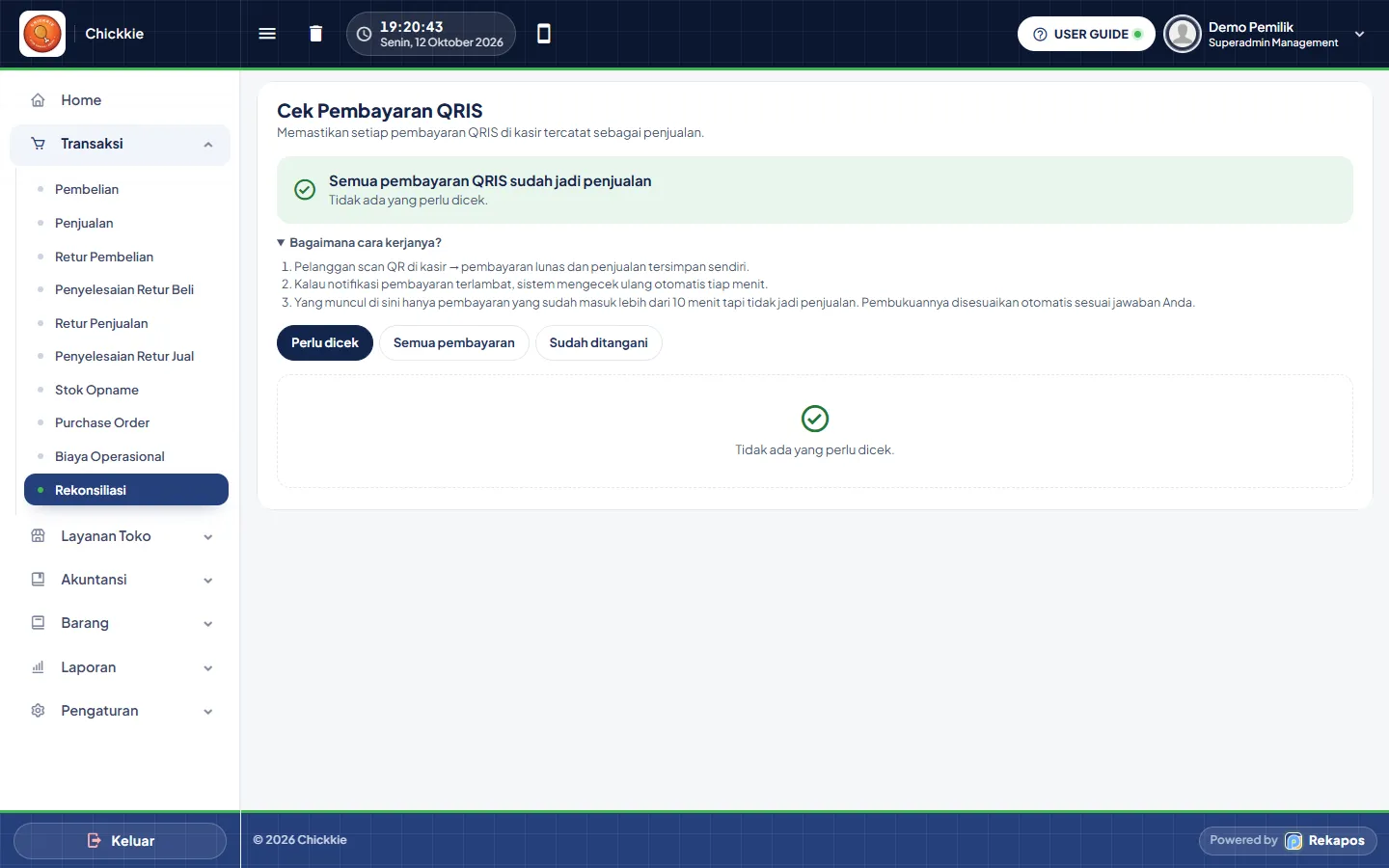Viewport: 1389px width, 868px height.
Task: Click the Keluar logout button
Action: 120,841
